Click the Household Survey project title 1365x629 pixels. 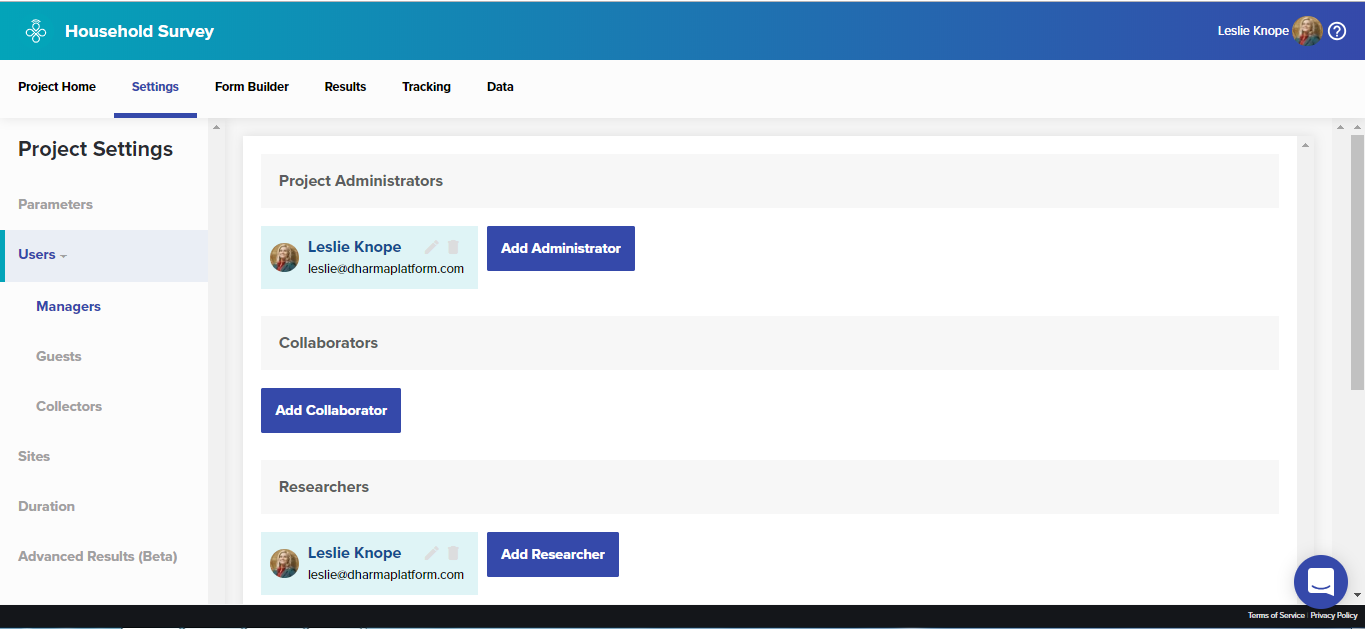[139, 31]
